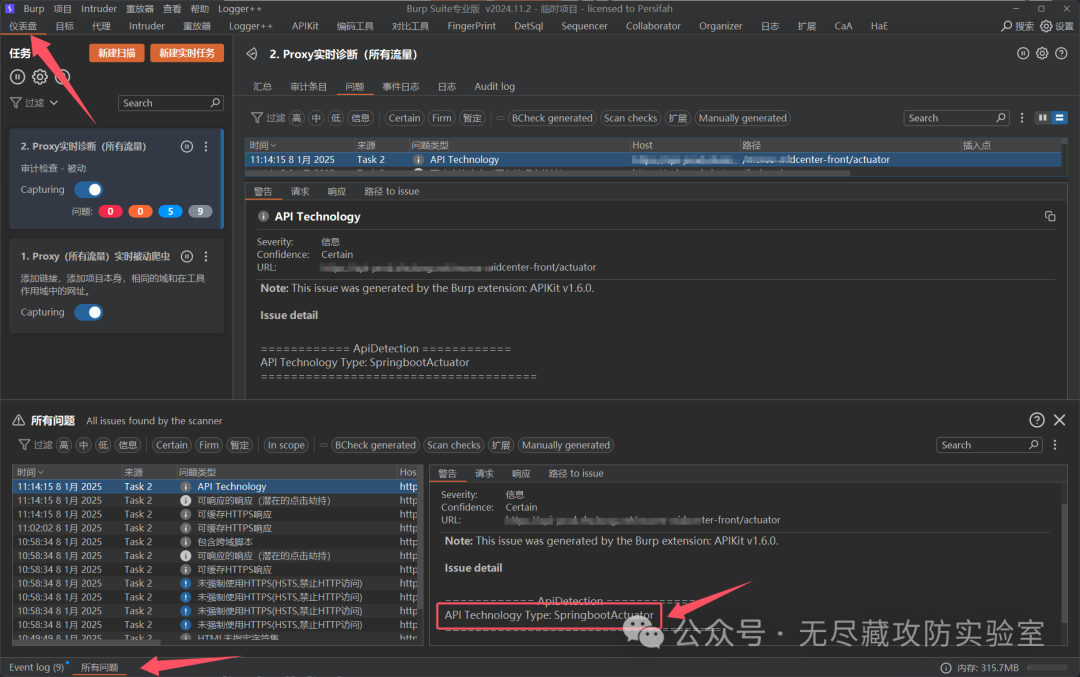1080x677 pixels.
Task: Click the funnel filter icon in task issues tab
Action: point(257,118)
